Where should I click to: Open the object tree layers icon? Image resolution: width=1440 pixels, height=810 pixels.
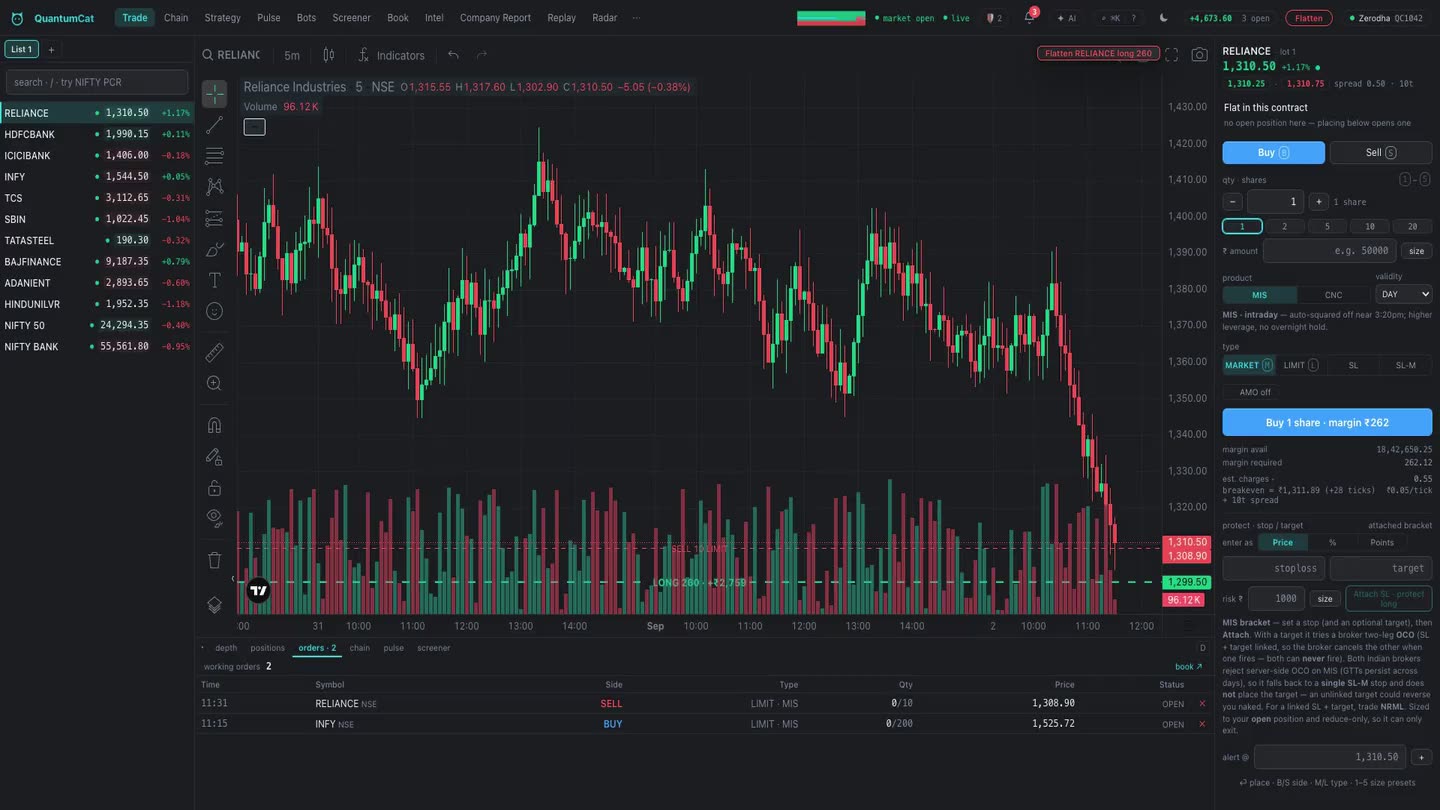[x=214, y=605]
